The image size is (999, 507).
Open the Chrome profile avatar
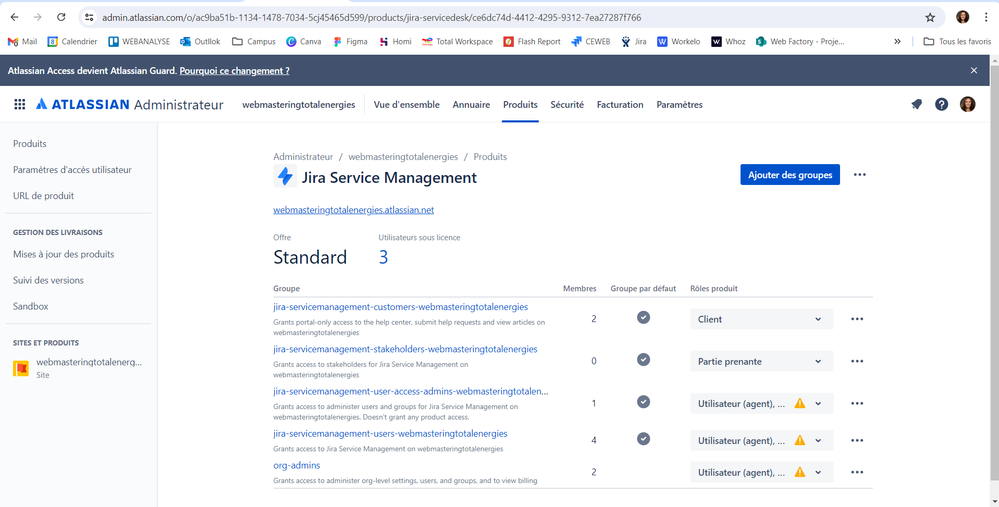(x=962, y=17)
